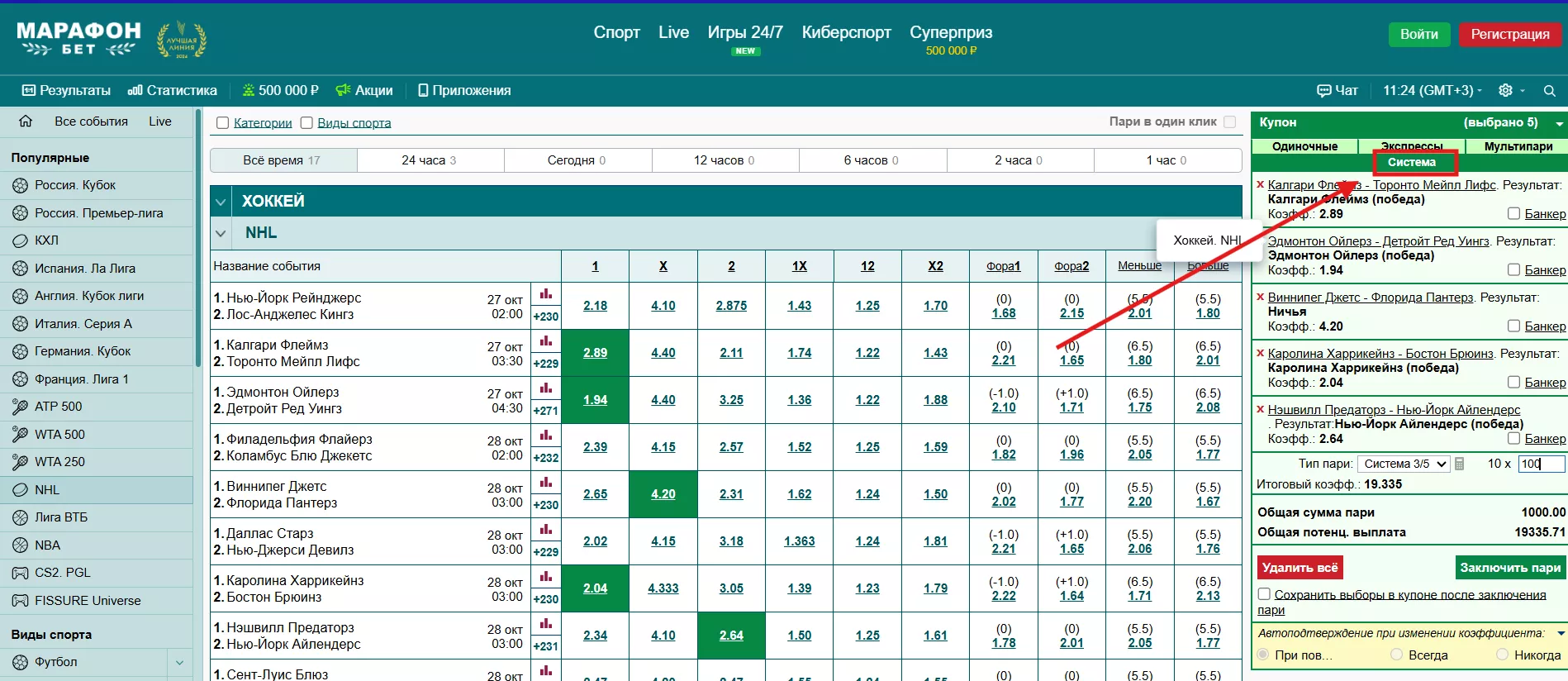Screen dimensions: 1568x681
Task: Click the home icon in sidebar
Action: [x=26, y=121]
